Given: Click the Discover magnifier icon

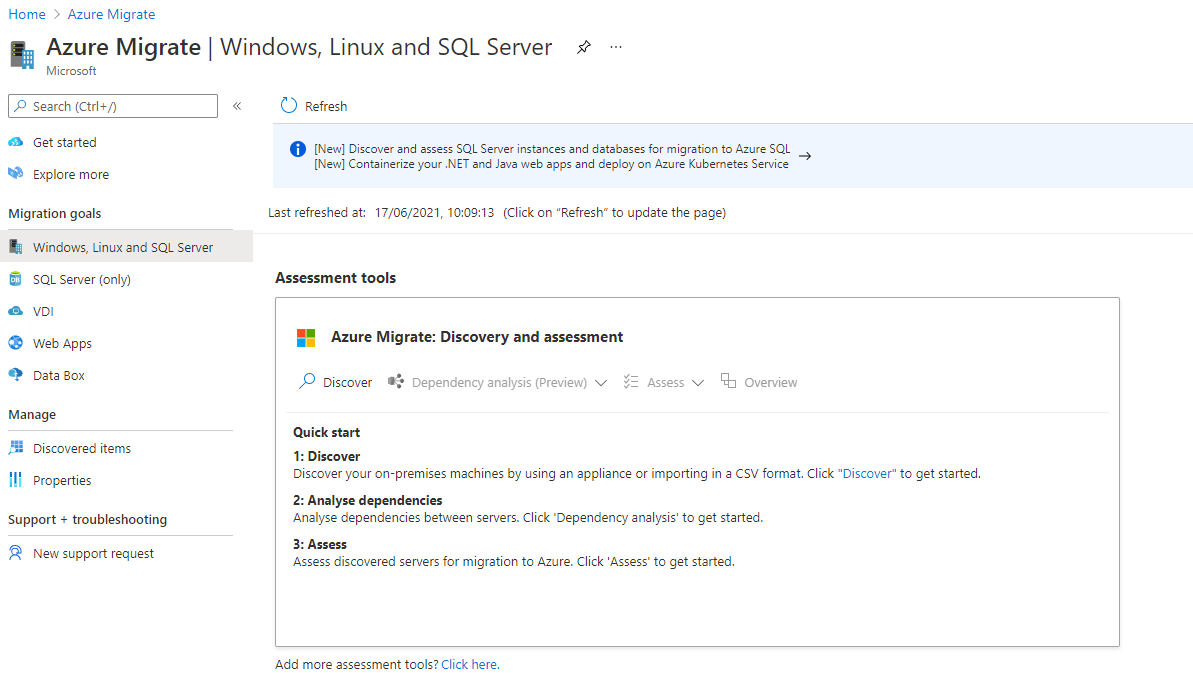Looking at the screenshot, I should point(307,382).
